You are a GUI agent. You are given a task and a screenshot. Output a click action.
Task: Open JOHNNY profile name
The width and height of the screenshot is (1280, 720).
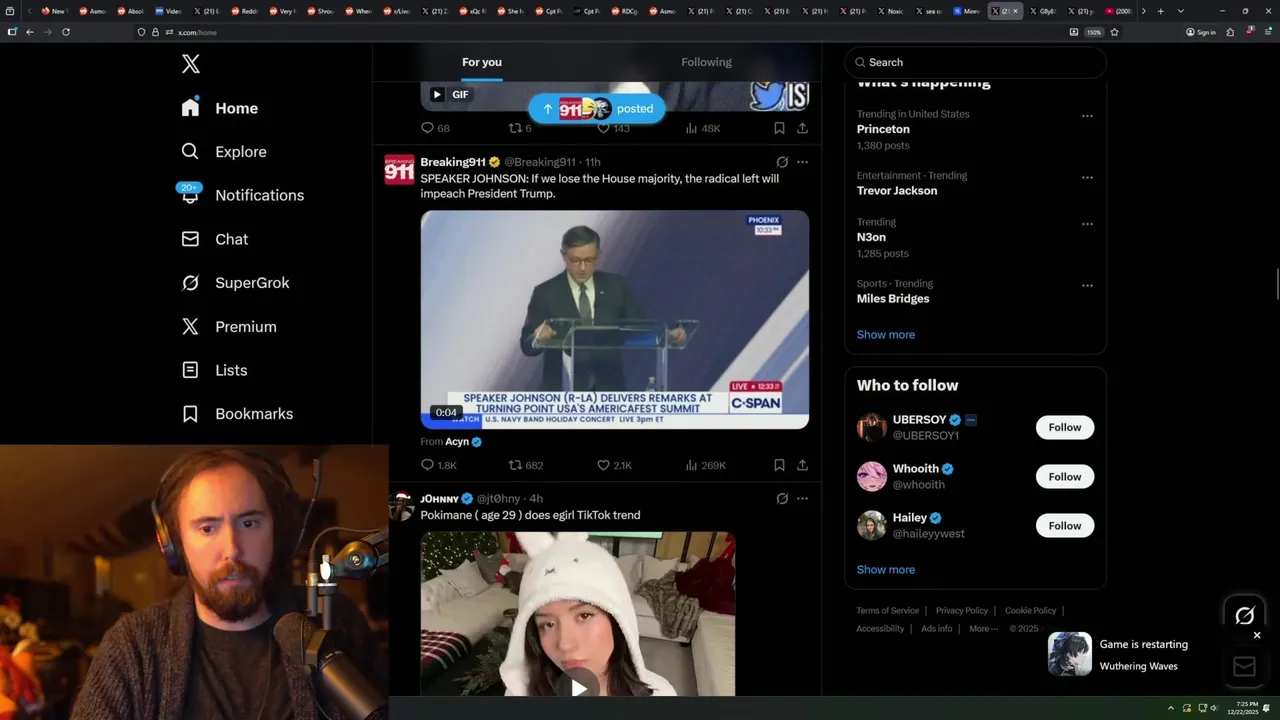tap(439, 499)
